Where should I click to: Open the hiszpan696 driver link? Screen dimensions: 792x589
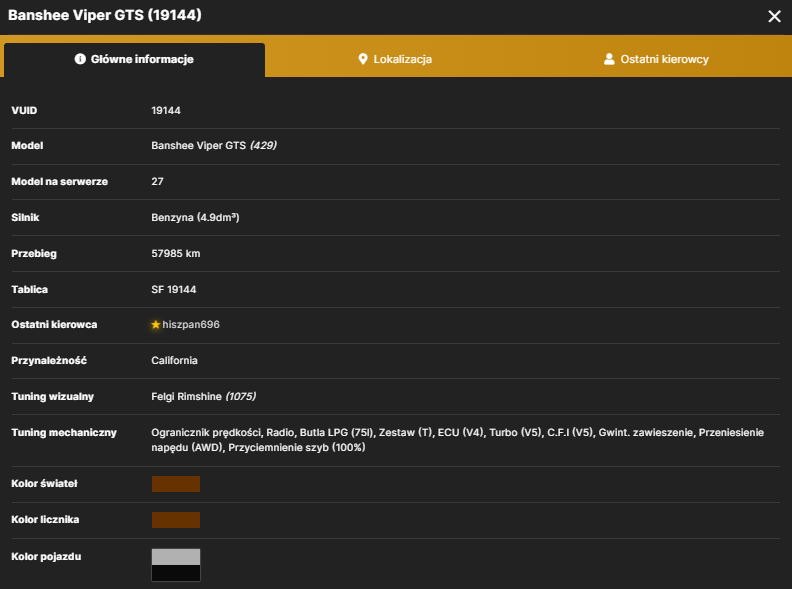tap(191, 324)
